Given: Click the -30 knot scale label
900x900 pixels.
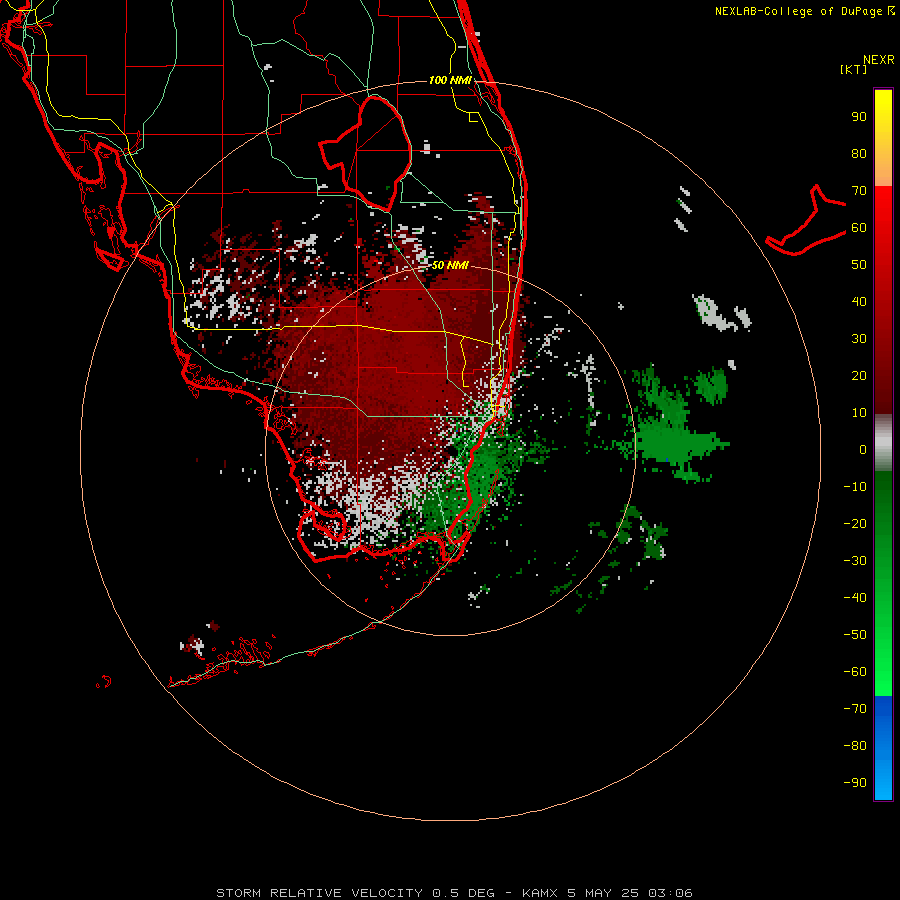Looking at the screenshot, I should pyautogui.click(x=855, y=561).
